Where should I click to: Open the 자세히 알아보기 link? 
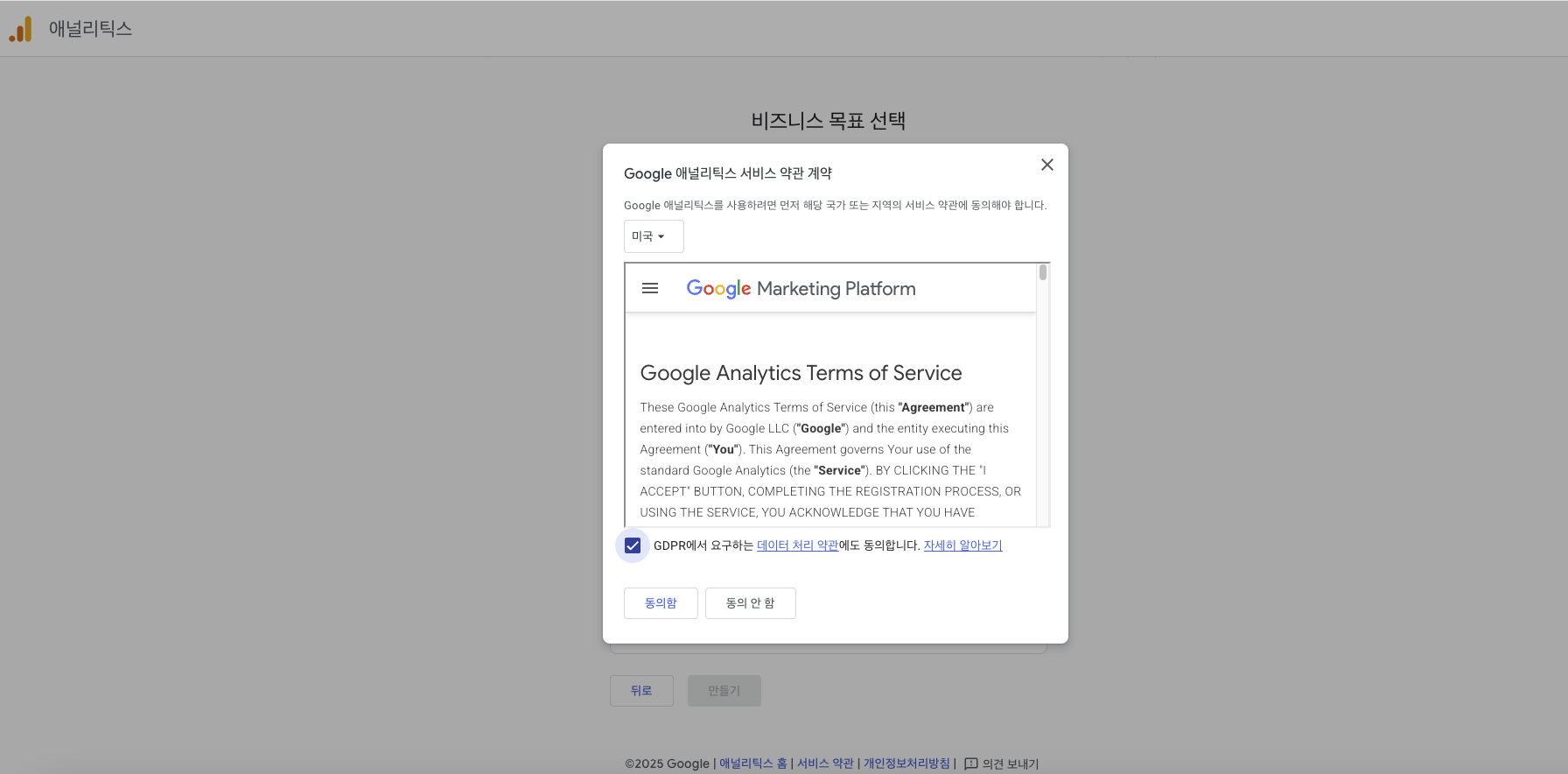[962, 545]
